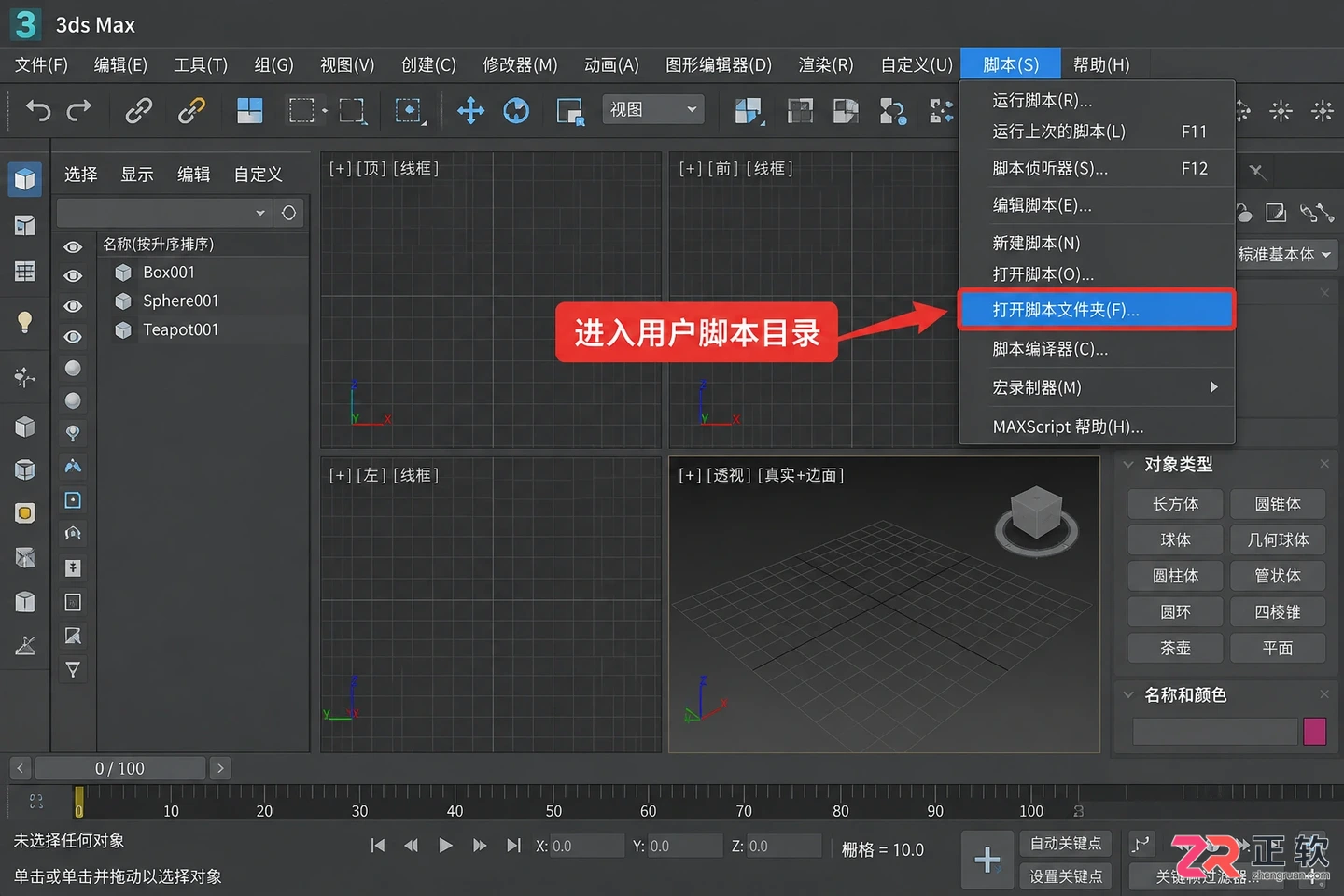
Task: Click the Go to Start playback button
Action: point(378,846)
